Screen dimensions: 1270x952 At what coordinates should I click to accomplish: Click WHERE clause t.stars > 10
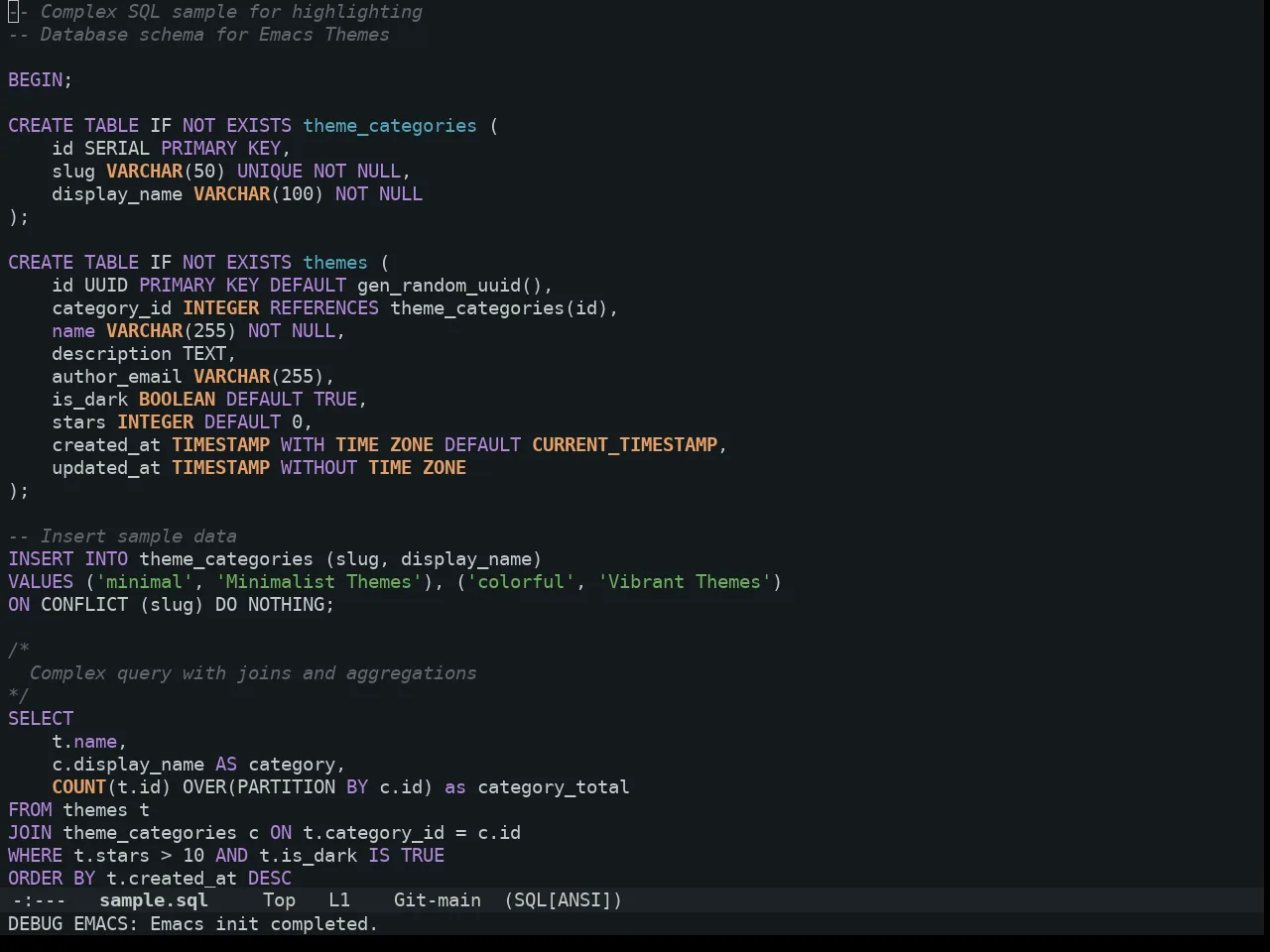pyautogui.click(x=106, y=856)
